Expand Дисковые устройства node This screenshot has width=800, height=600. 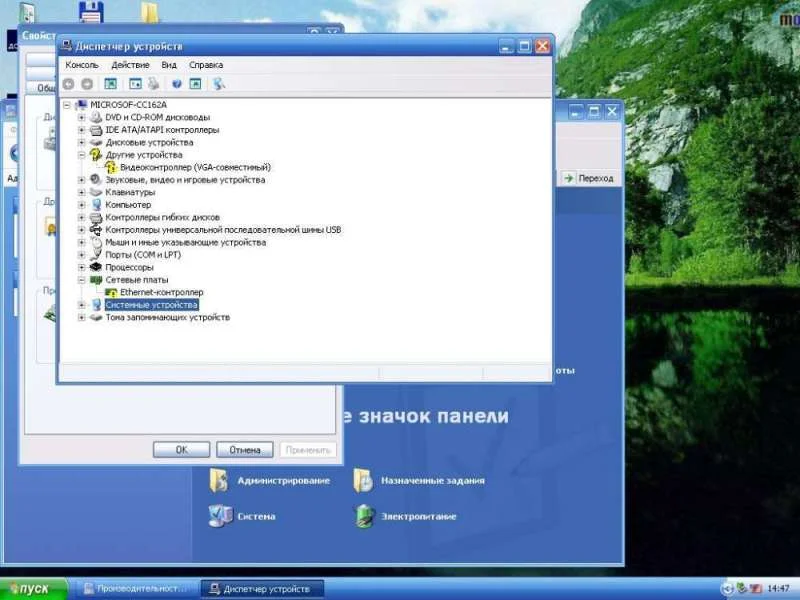(82, 142)
